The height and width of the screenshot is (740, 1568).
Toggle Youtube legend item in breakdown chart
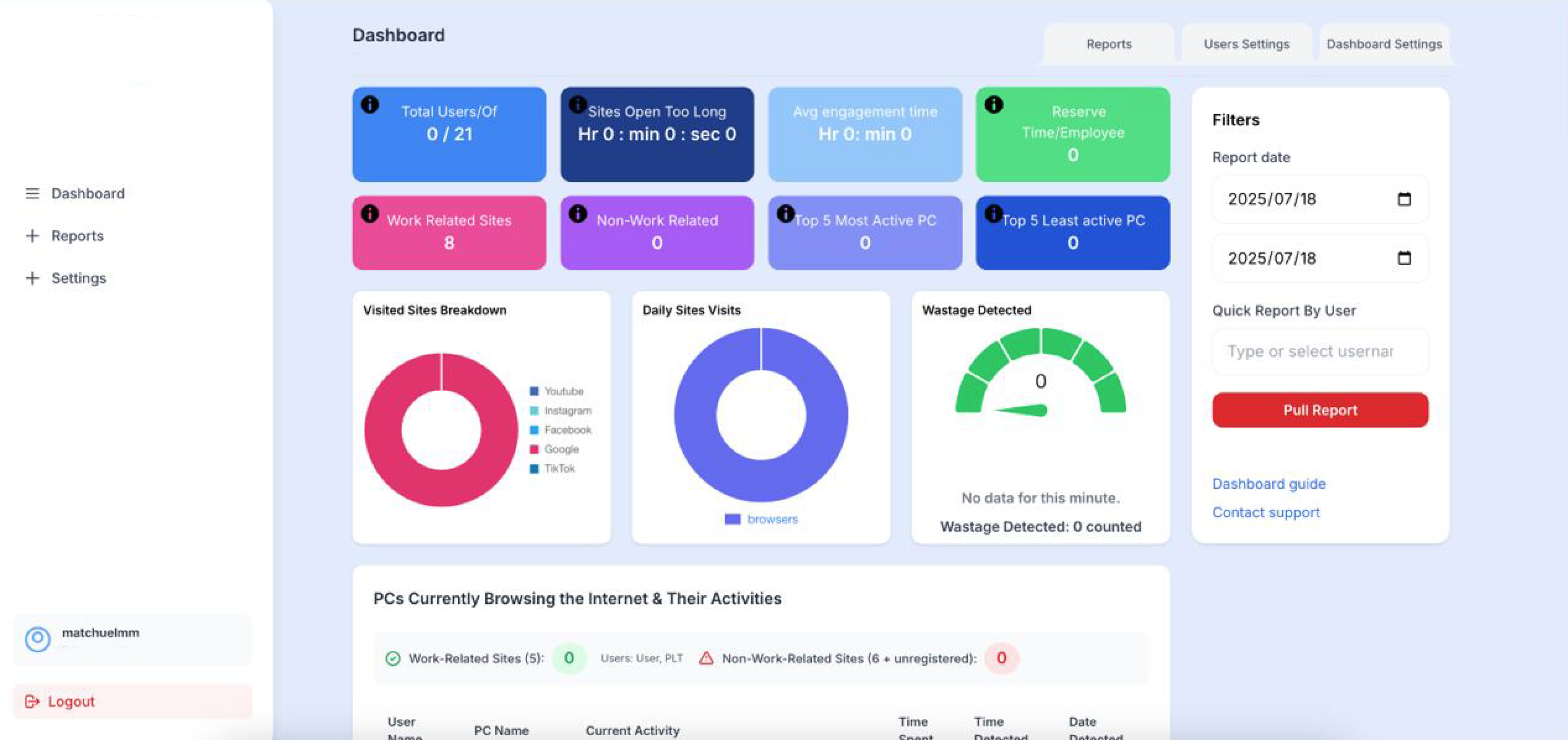pos(556,391)
